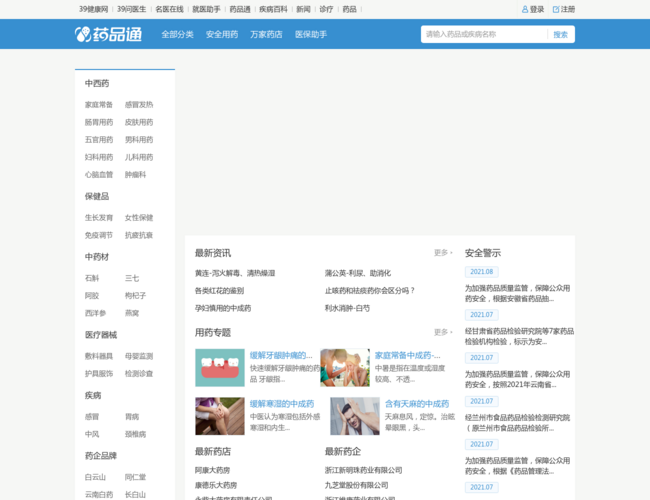Select 肠胃用药 category
This screenshot has width=650, height=500.
[99, 122]
